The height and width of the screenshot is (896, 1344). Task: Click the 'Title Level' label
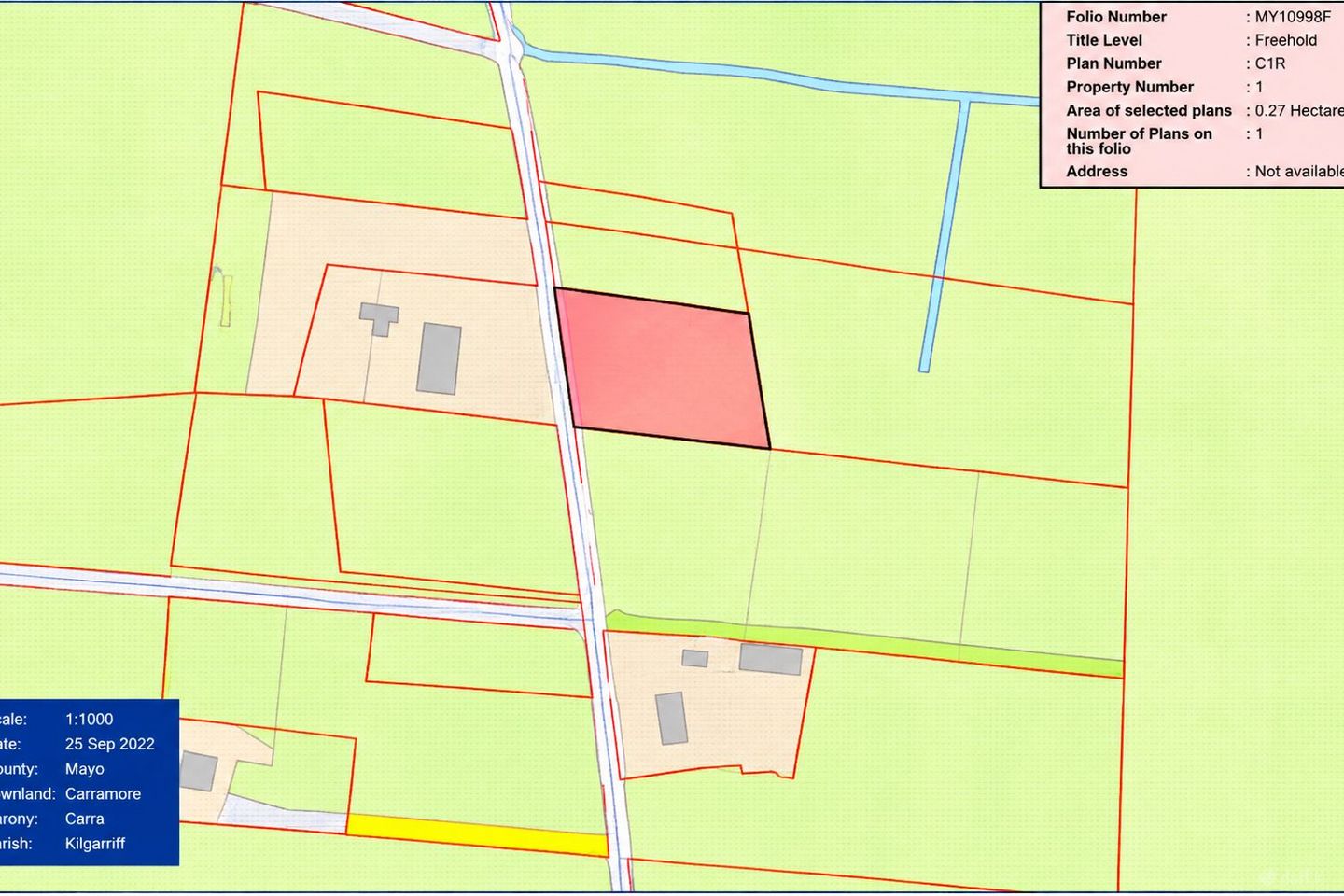[x=1104, y=40]
